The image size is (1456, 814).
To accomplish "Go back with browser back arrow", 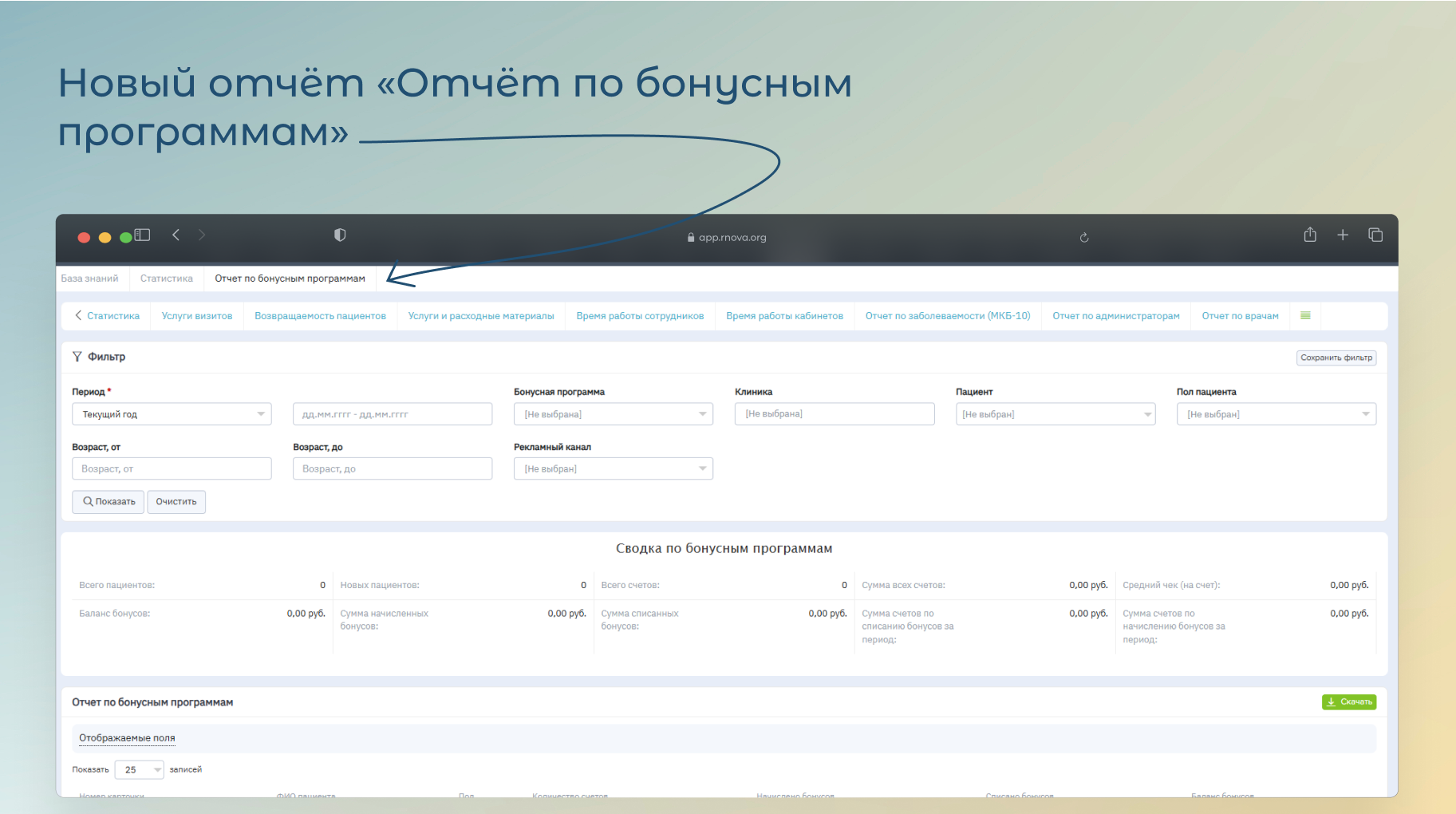I will pyautogui.click(x=176, y=235).
